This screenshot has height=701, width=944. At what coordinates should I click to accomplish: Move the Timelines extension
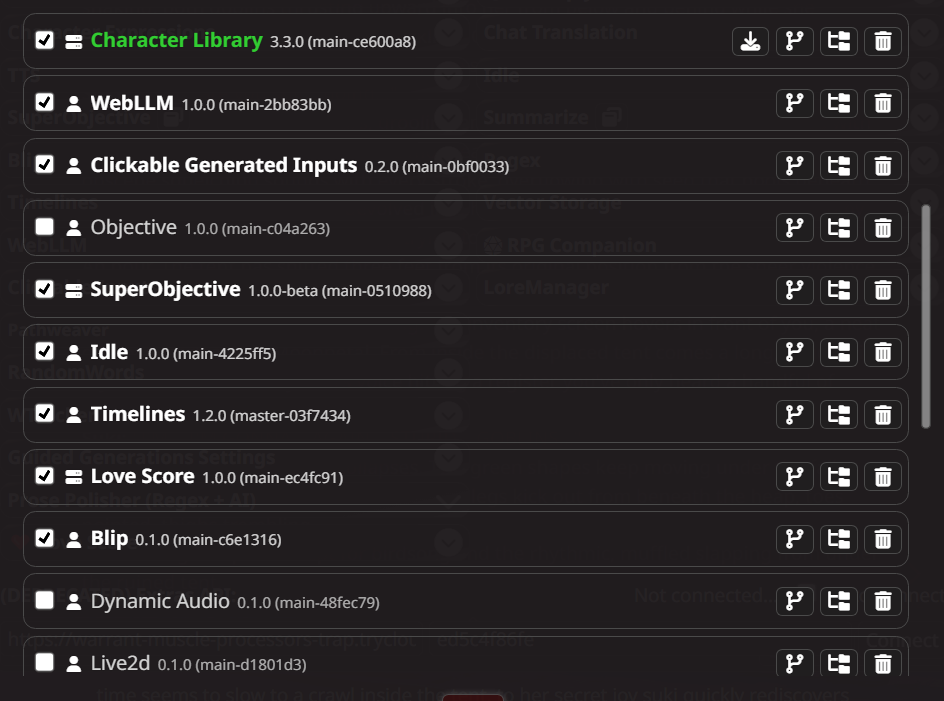point(839,413)
